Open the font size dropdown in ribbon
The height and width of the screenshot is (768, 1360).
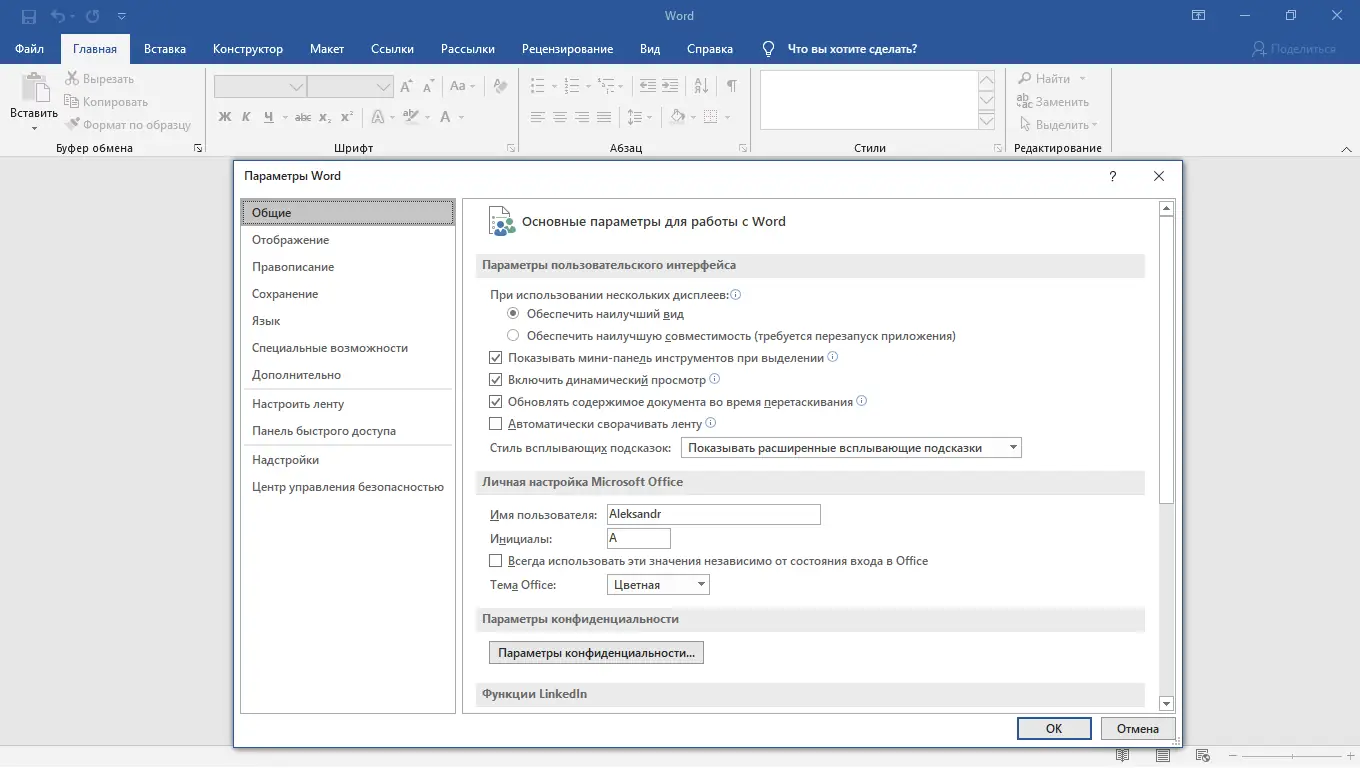[384, 87]
